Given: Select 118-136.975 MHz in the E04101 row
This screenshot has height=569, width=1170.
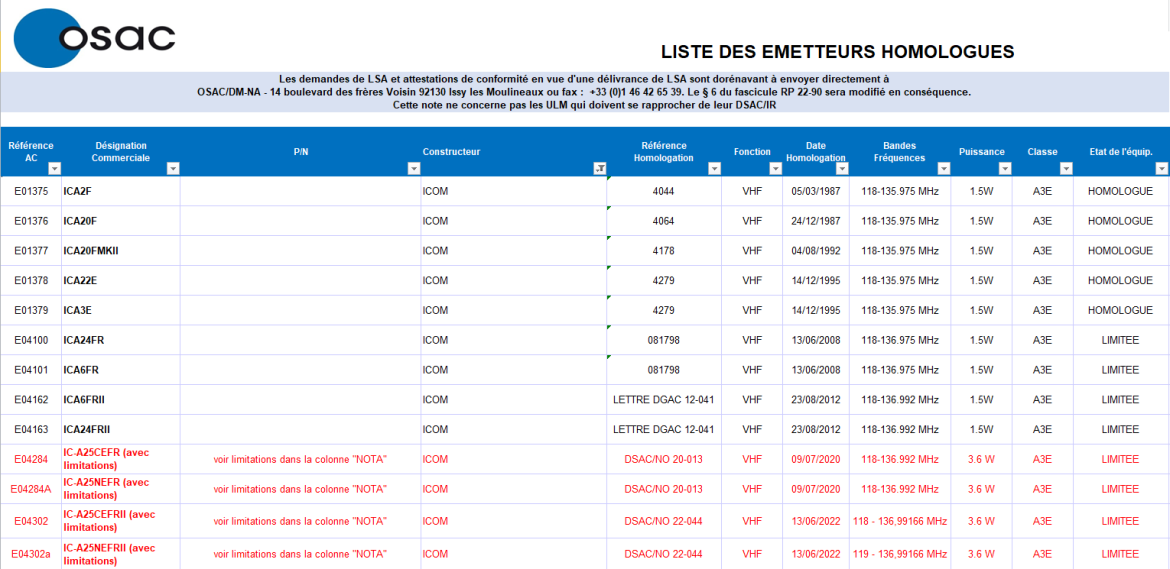Looking at the screenshot, I should pos(900,370).
